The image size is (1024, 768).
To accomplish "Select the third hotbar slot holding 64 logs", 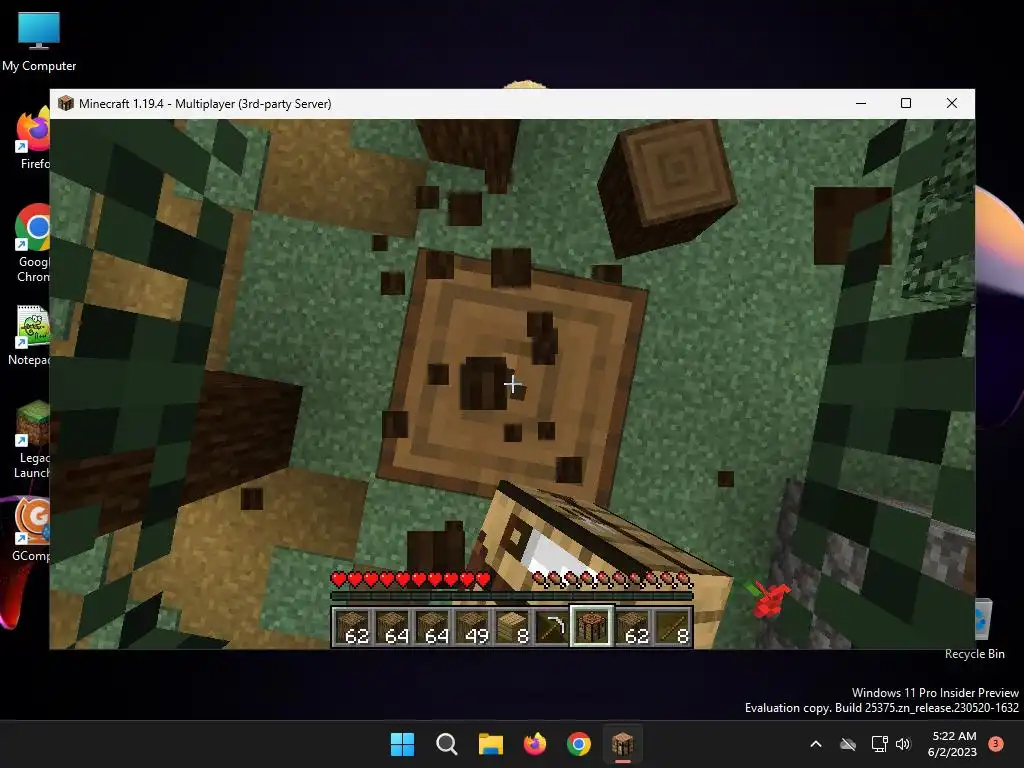I will [434, 627].
